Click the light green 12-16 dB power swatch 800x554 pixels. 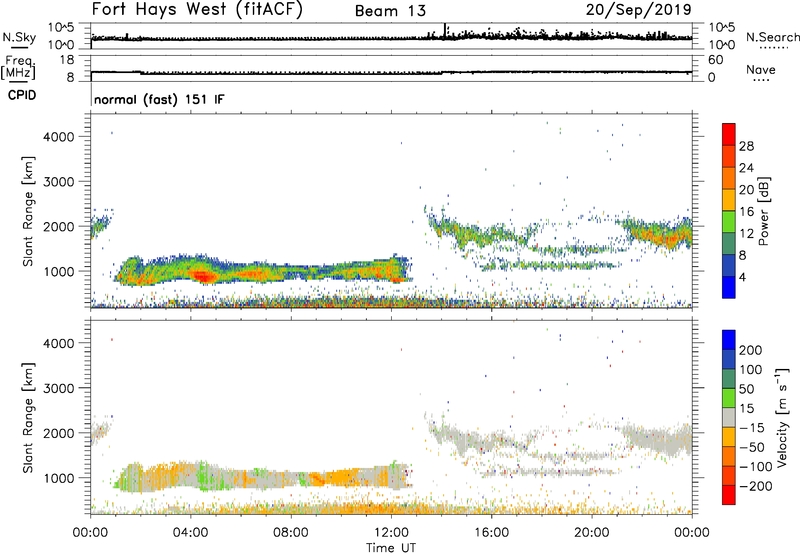729,221
